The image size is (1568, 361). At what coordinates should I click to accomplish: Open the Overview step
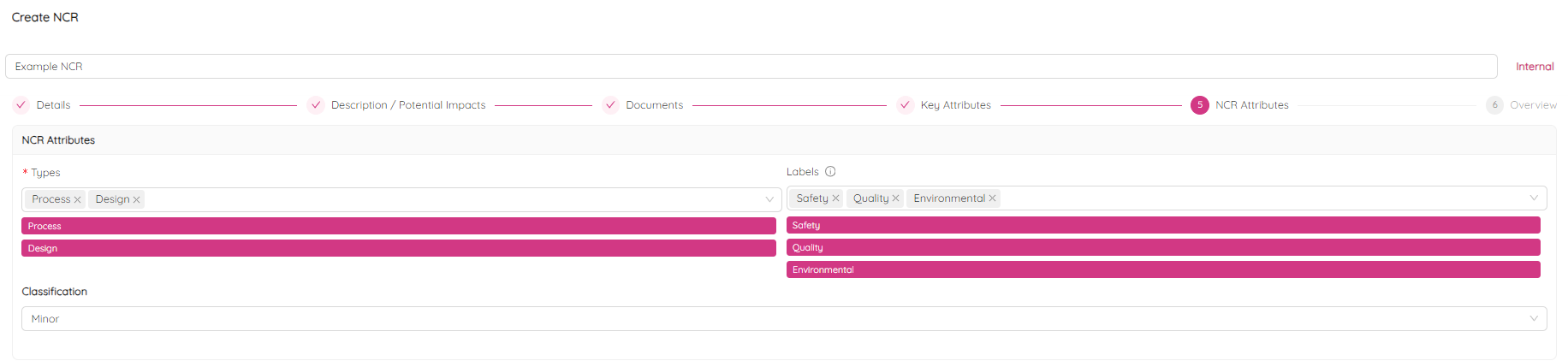(x=1532, y=105)
